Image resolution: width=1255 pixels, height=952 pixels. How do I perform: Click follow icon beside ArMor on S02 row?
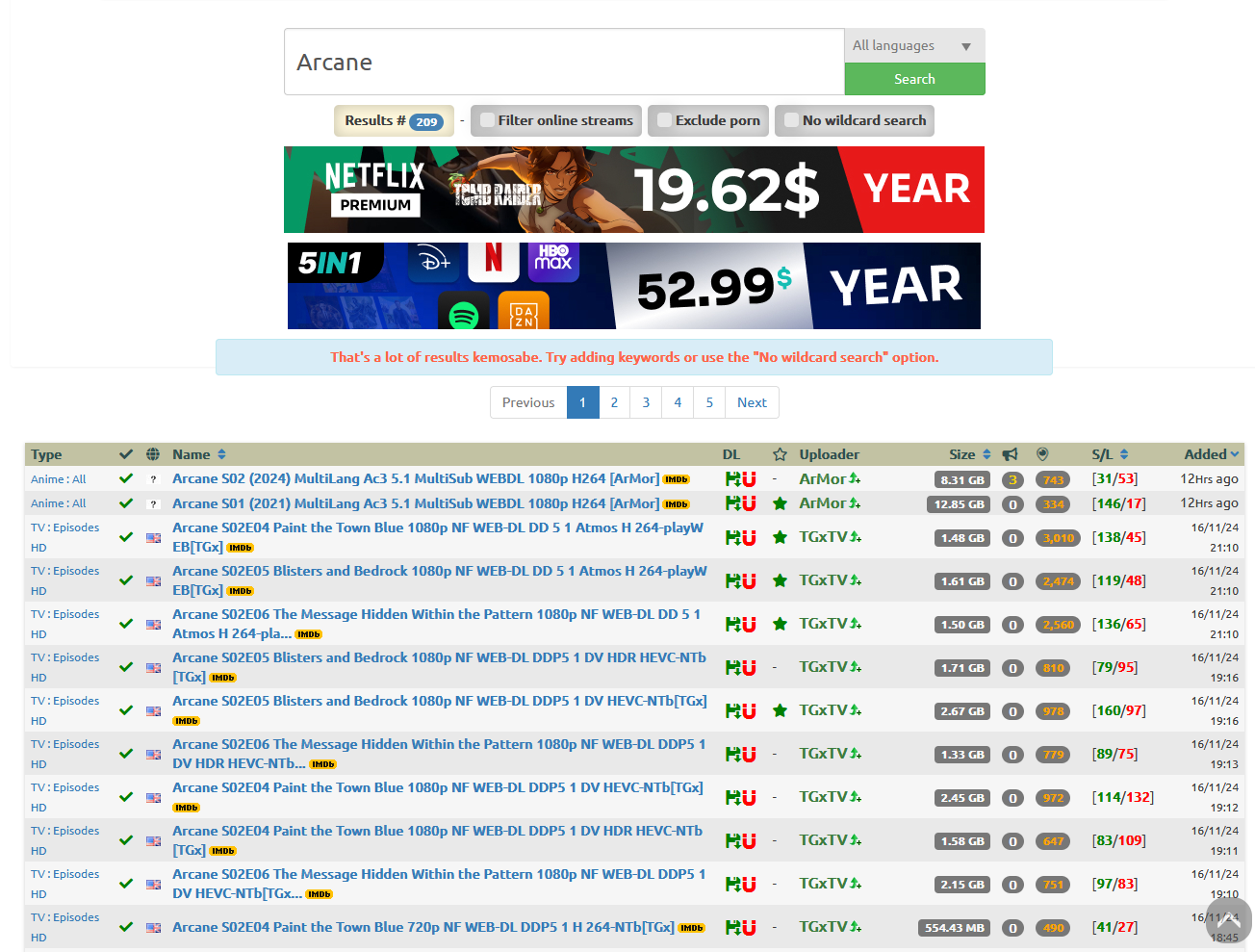[x=855, y=478]
